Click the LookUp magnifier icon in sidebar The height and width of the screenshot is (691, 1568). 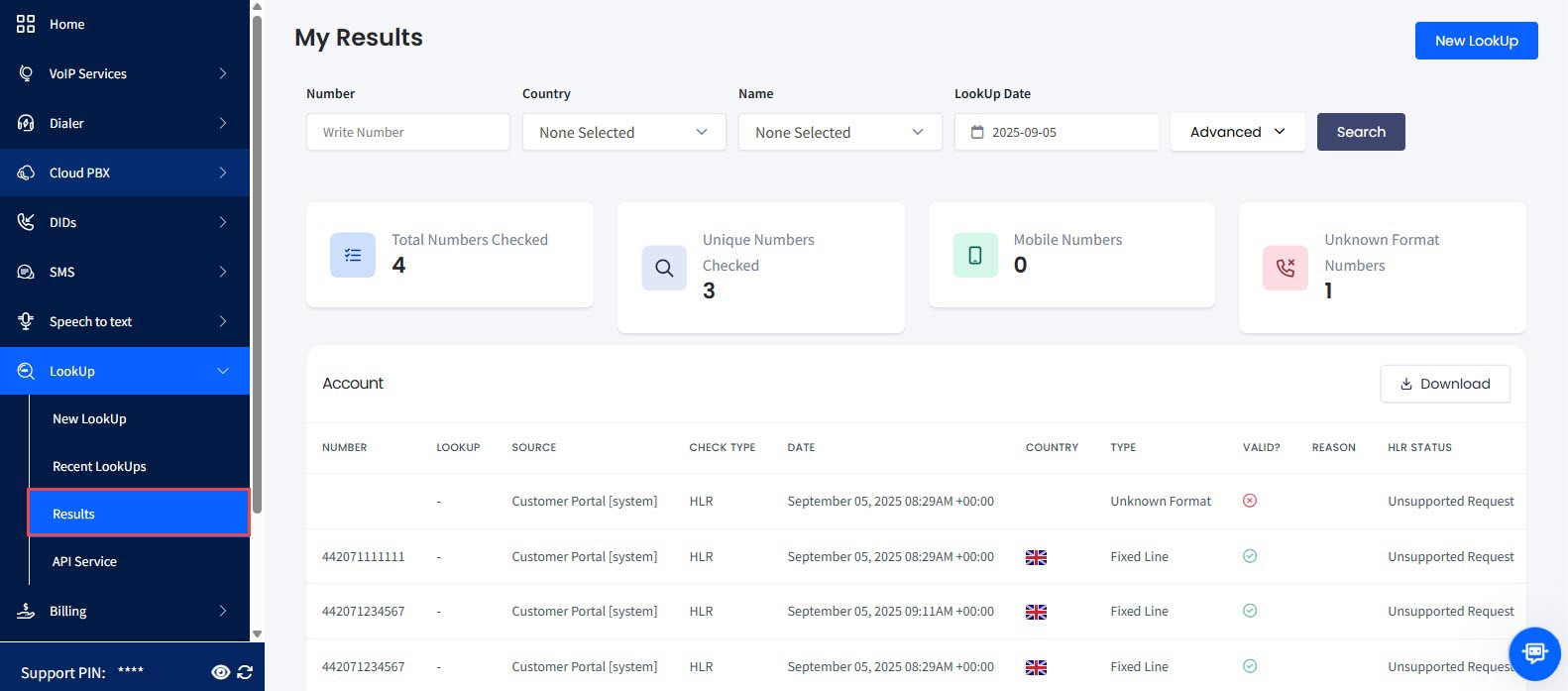[26, 371]
